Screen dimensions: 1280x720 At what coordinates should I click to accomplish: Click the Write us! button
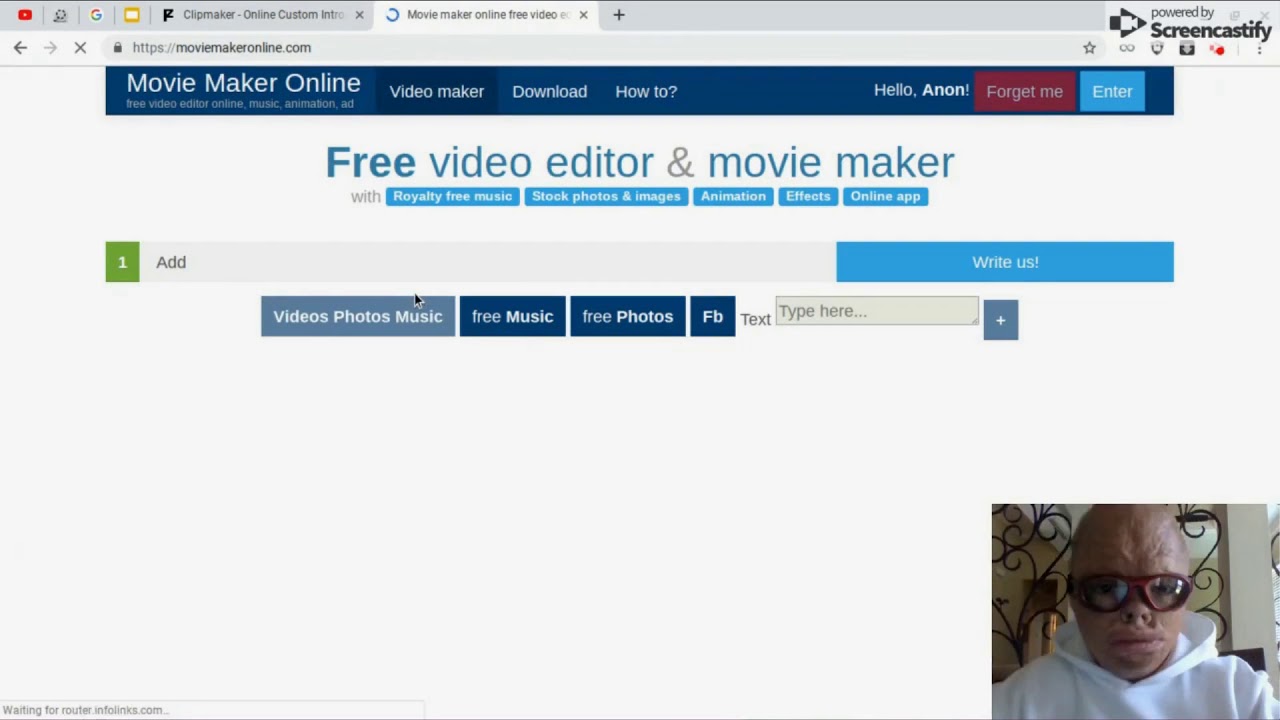click(x=1005, y=262)
